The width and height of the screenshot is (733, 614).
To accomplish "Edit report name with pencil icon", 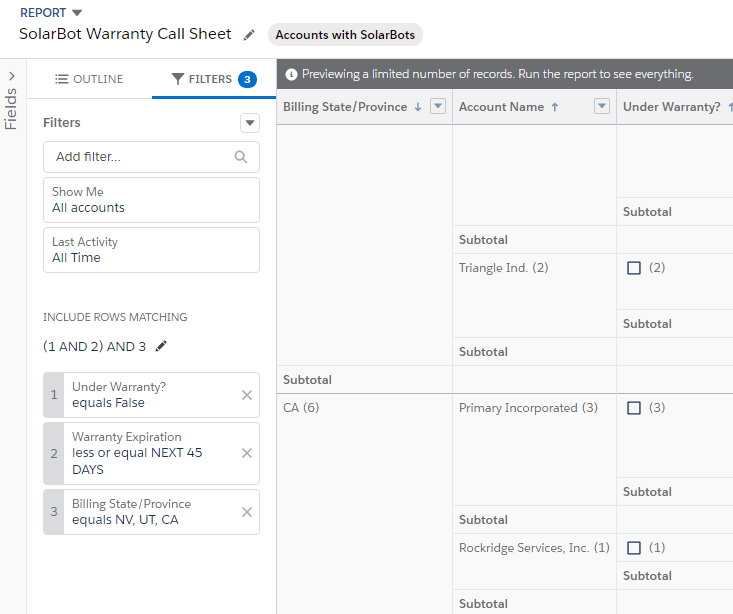I will coord(249,35).
